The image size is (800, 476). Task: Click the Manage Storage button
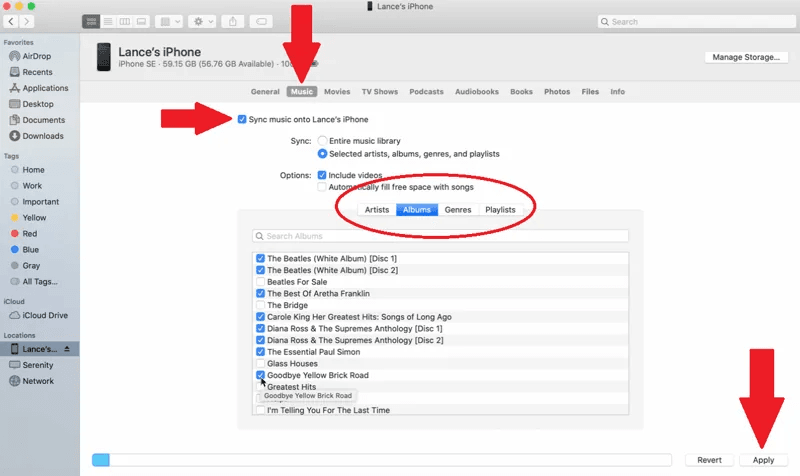[746, 57]
